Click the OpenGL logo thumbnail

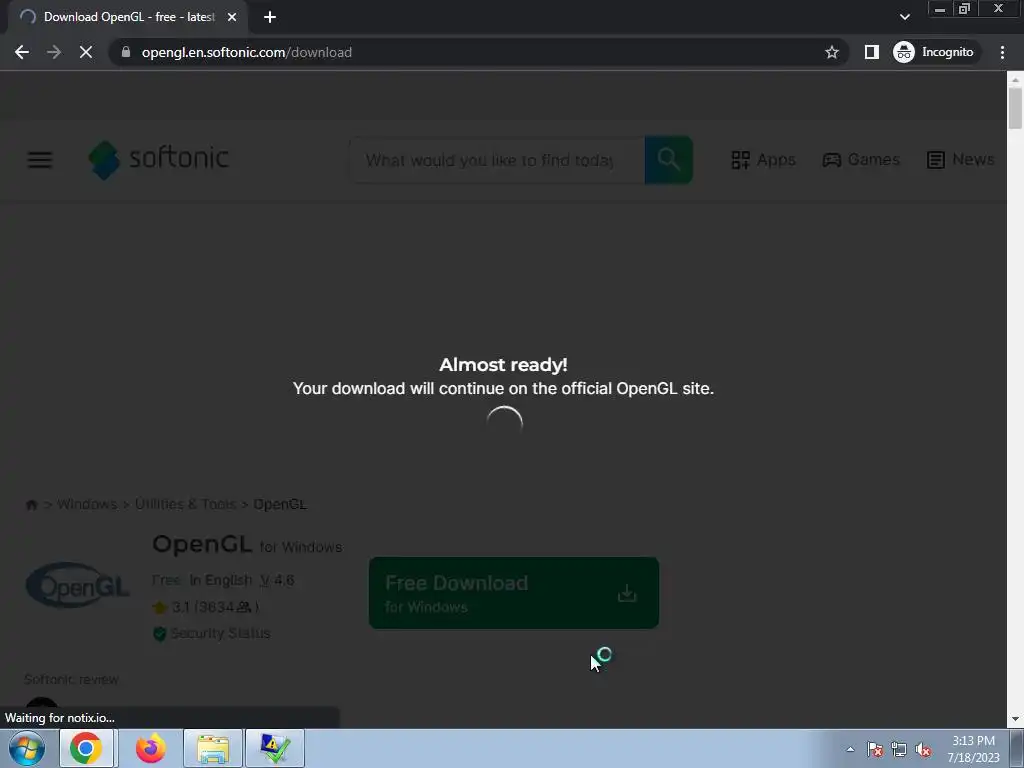[x=78, y=585]
